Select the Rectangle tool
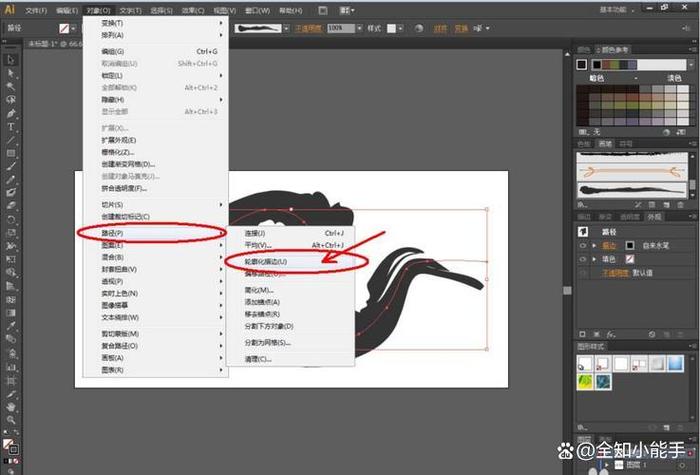 pos(11,153)
